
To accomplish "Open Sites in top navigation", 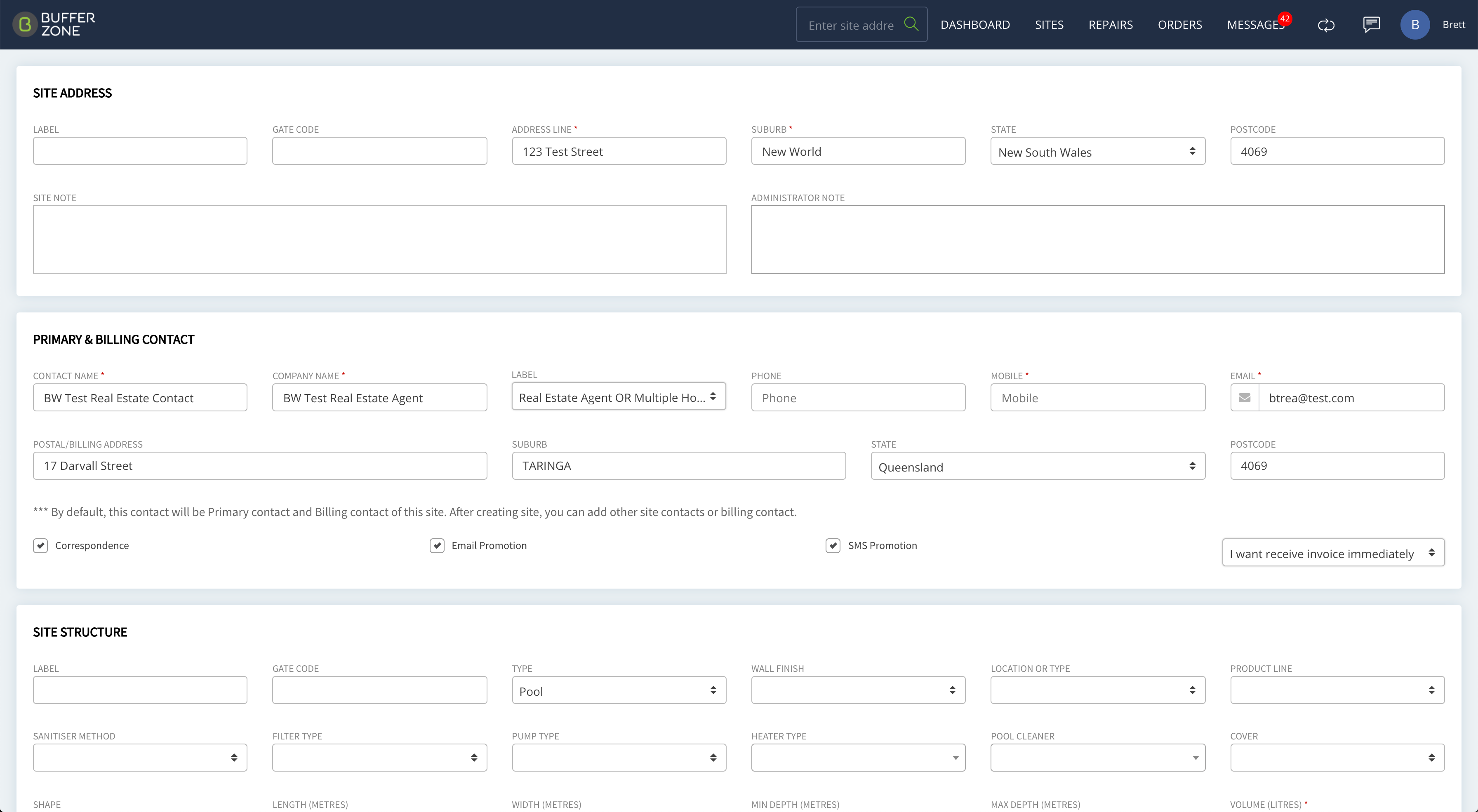I will 1049,25.
